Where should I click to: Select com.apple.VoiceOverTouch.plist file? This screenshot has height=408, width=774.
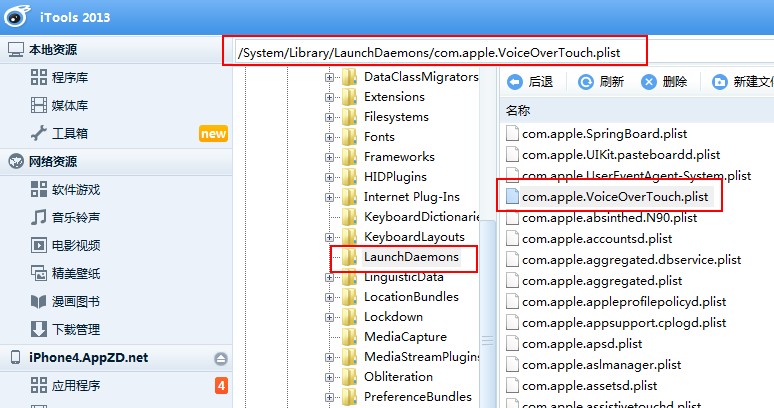tap(615, 196)
